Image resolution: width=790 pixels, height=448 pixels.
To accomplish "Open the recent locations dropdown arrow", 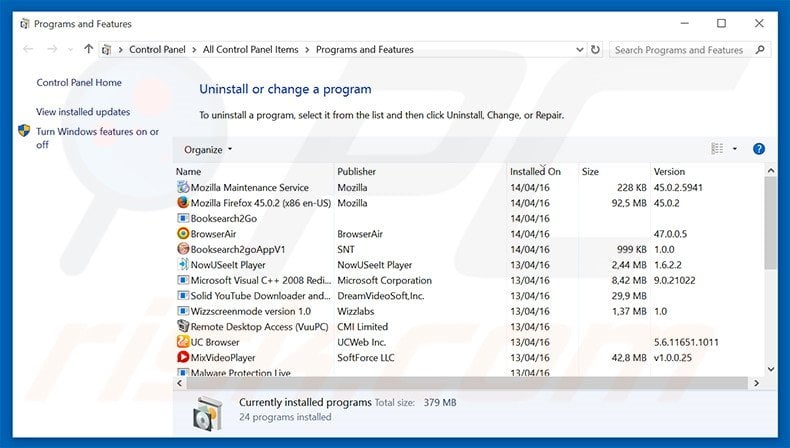I will pyautogui.click(x=71, y=49).
